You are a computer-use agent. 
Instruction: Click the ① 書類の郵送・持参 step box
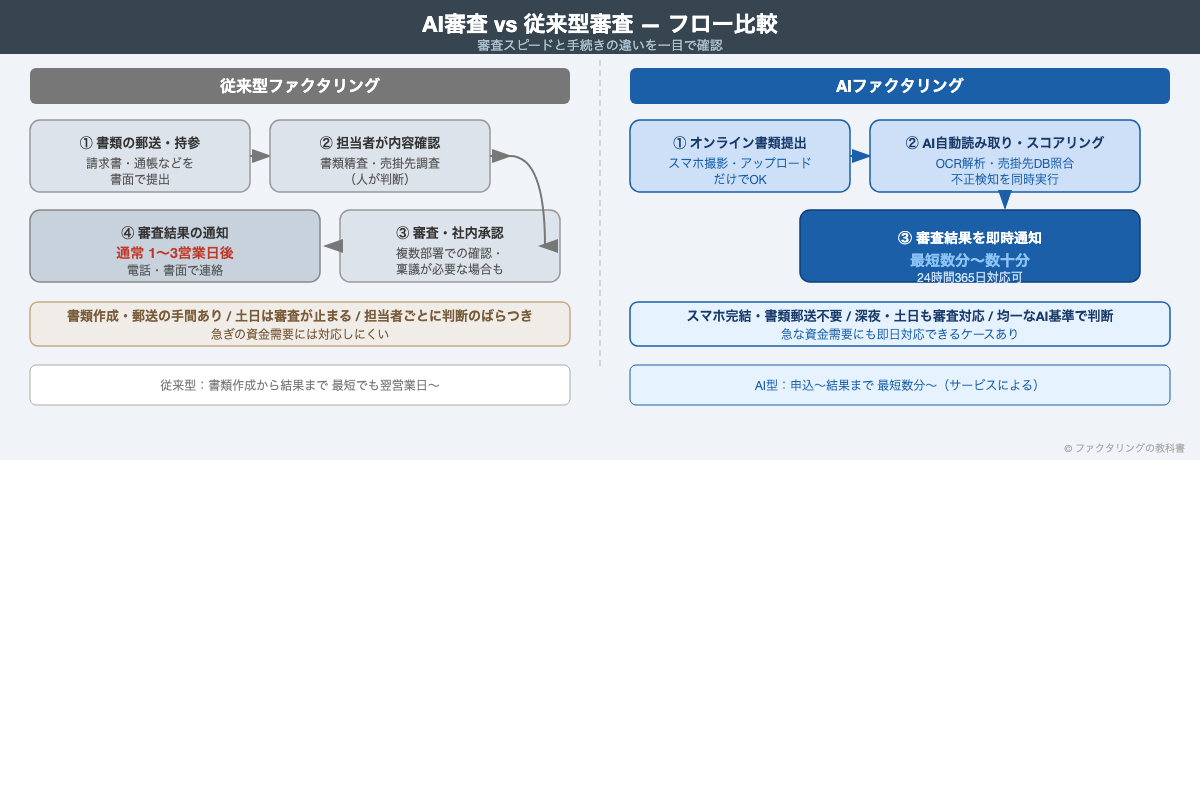coord(140,156)
